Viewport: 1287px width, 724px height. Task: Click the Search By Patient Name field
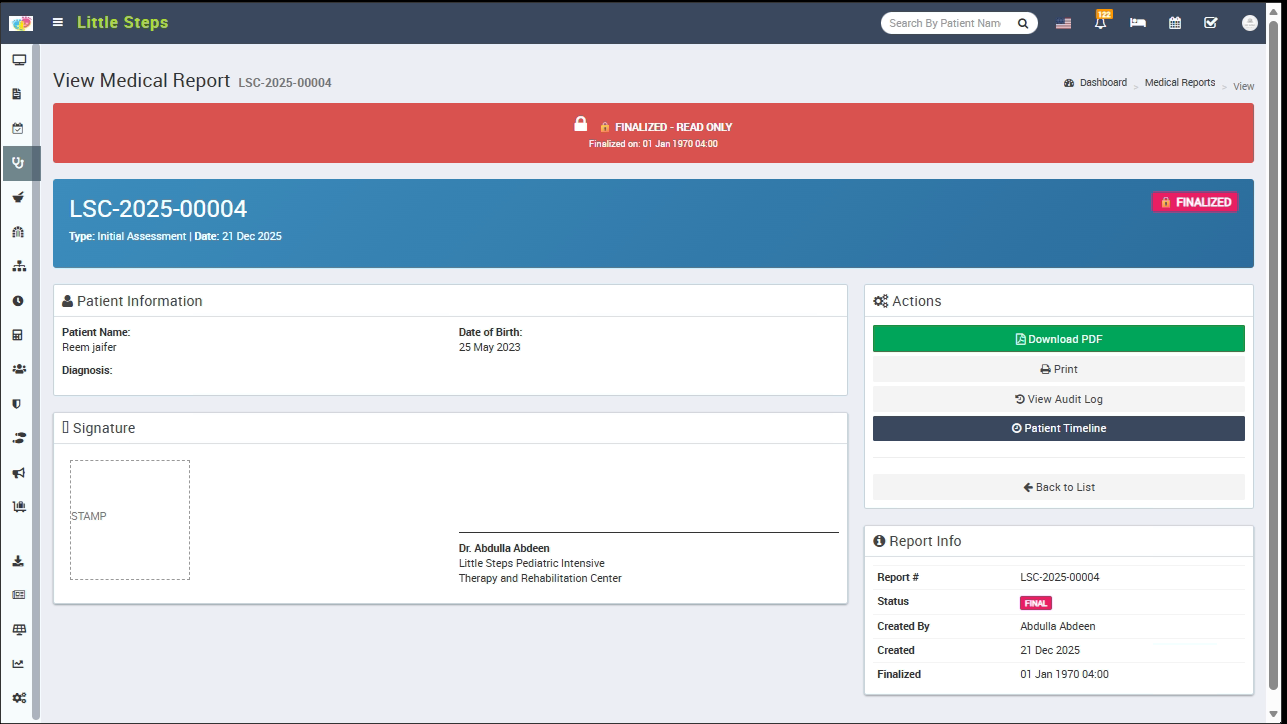(x=945, y=23)
